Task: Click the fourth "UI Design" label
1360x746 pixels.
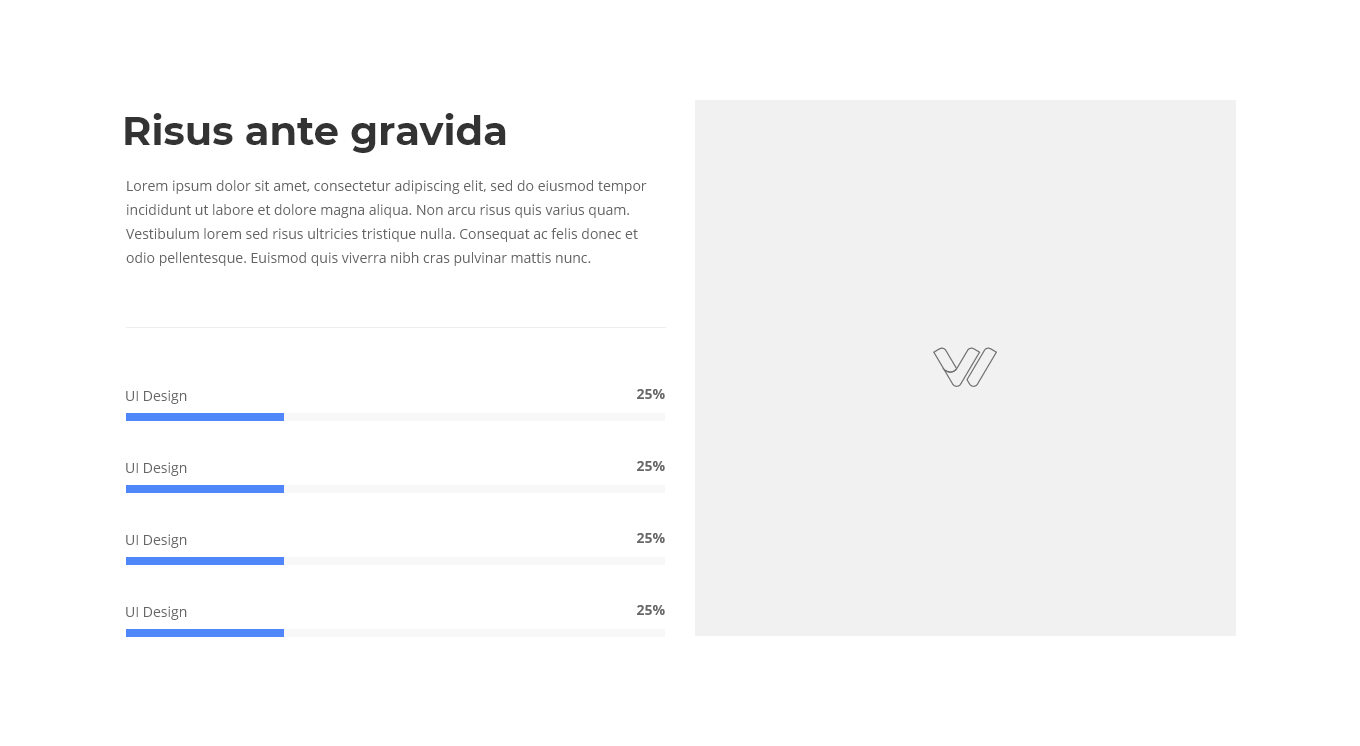Action: [x=156, y=612]
